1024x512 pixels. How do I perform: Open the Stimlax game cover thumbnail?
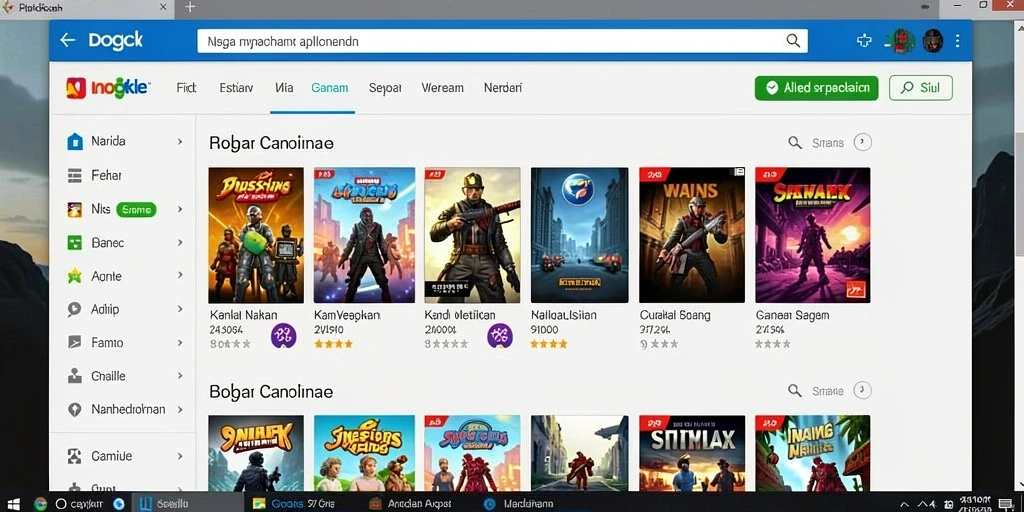(692, 453)
